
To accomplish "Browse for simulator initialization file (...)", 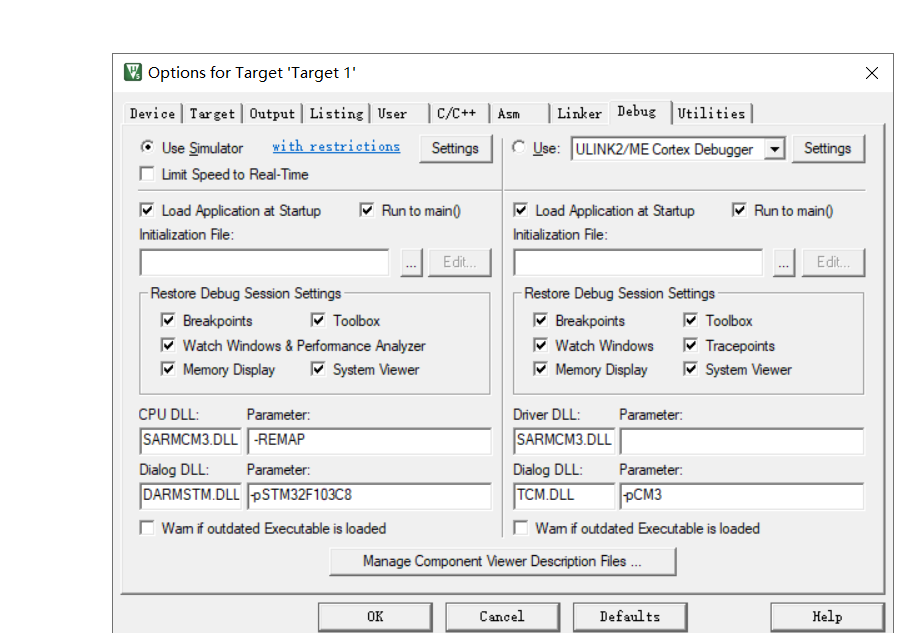I will coord(411,262).
